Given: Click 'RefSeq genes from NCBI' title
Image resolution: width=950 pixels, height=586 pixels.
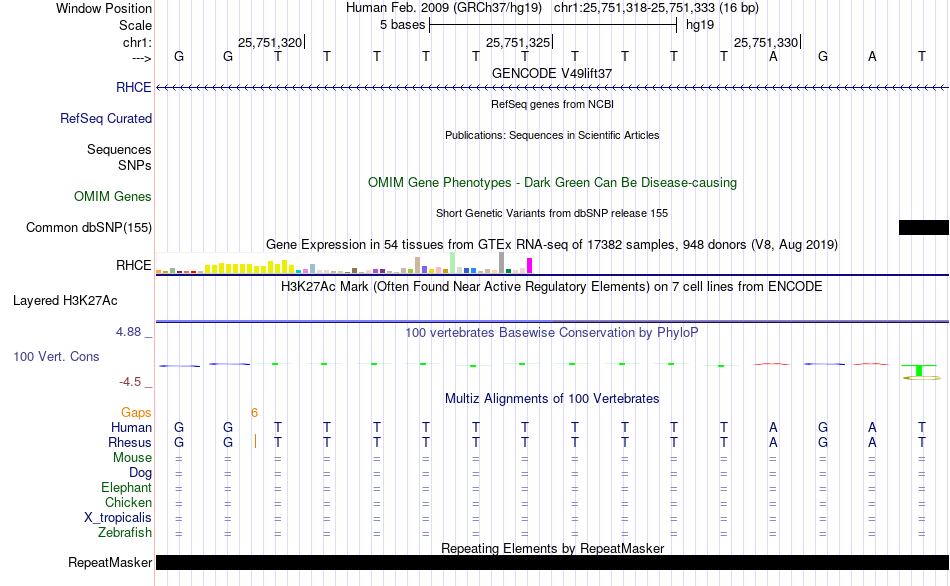Looking at the screenshot, I should tap(552, 104).
